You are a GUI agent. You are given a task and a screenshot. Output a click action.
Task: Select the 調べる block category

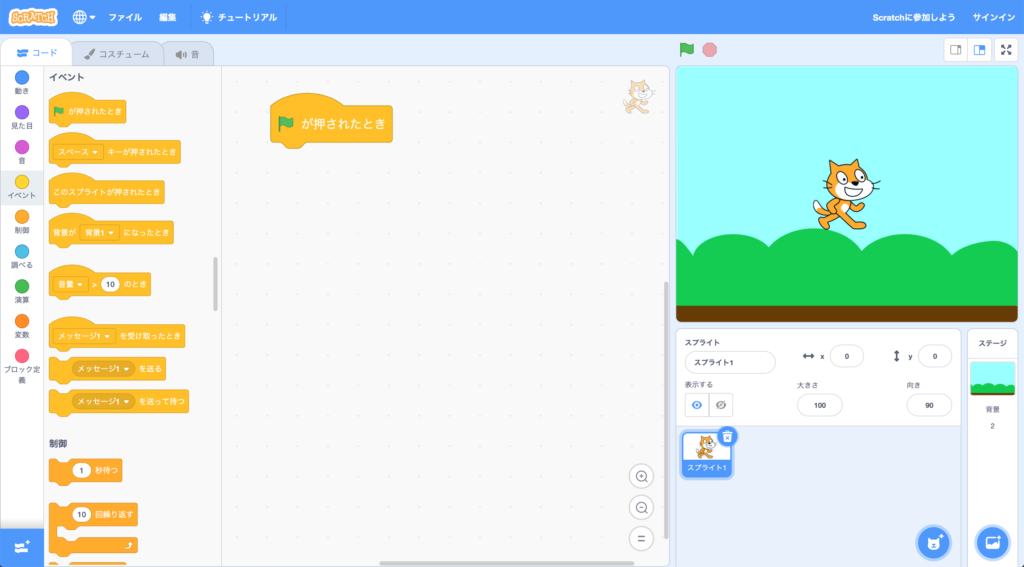[x=22, y=256]
